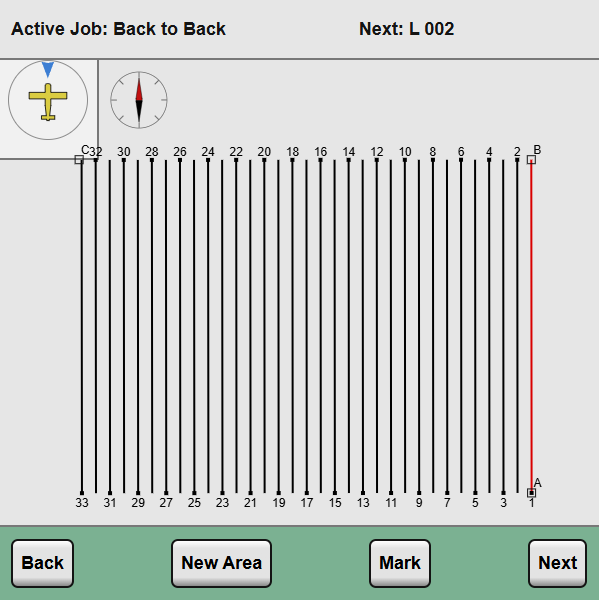Click the yellow airplane icon
The height and width of the screenshot is (601, 599).
pyautogui.click(x=48, y=102)
